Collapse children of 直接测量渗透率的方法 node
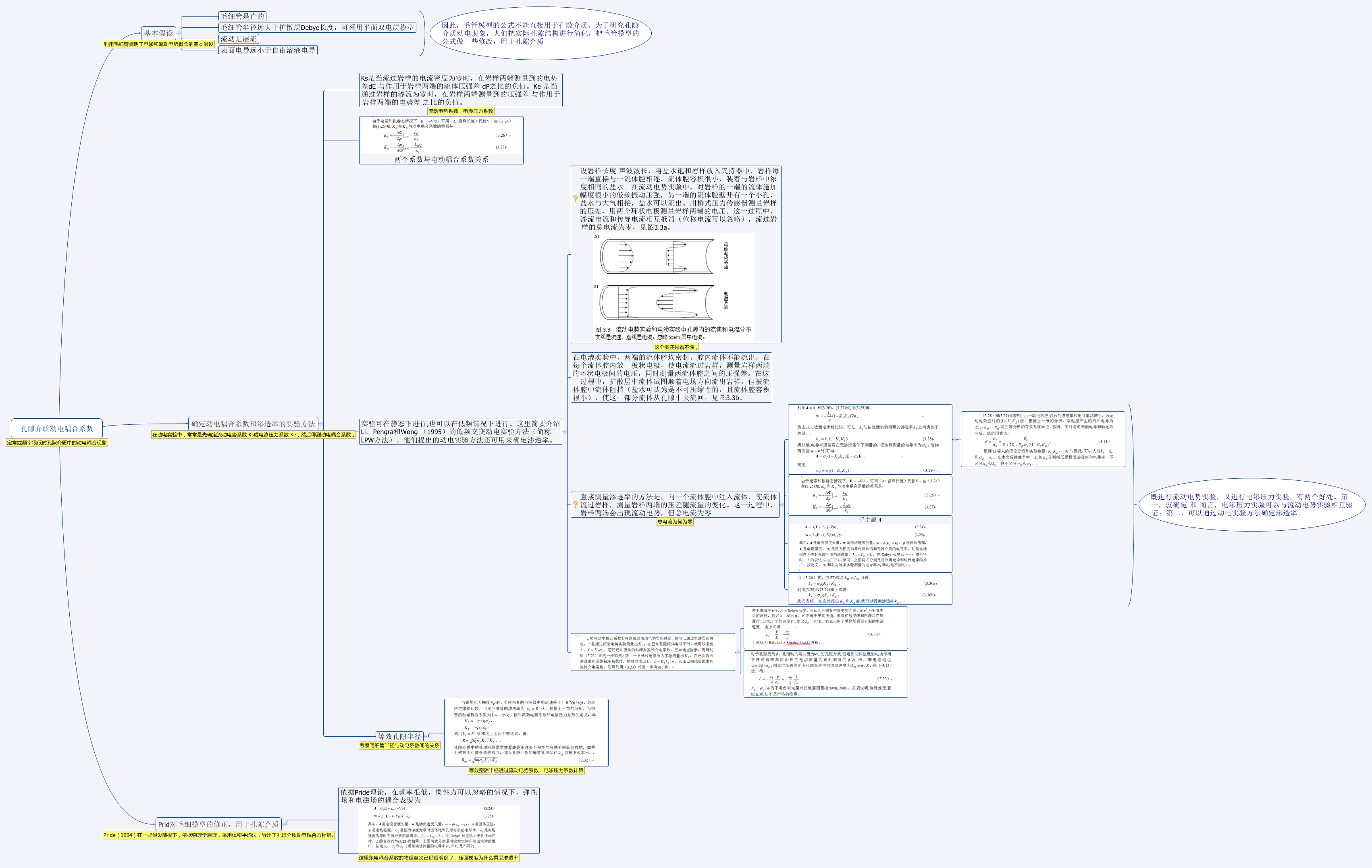Image resolution: width=1372 pixels, height=868 pixels. [x=782, y=505]
